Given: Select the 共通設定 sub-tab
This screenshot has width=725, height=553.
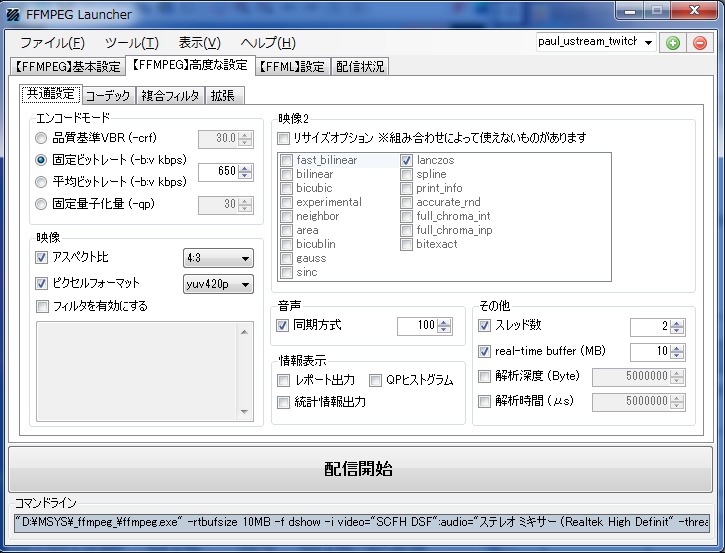Looking at the screenshot, I should (51, 94).
